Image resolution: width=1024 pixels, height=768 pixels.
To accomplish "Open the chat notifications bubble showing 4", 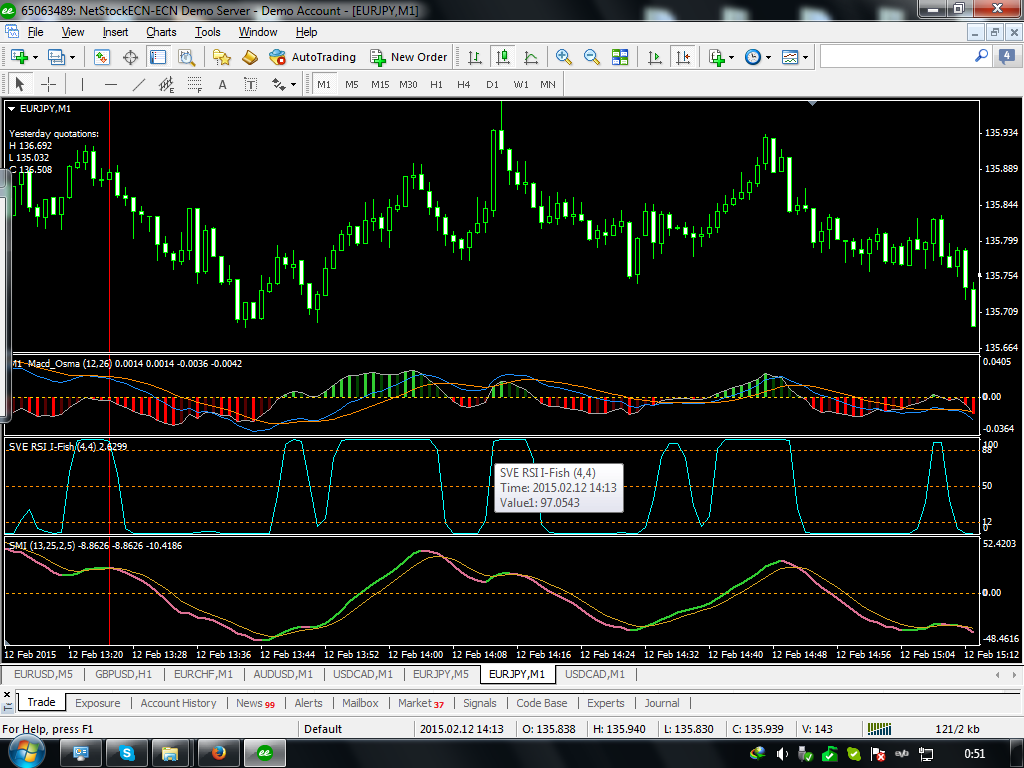I will click(1007, 57).
